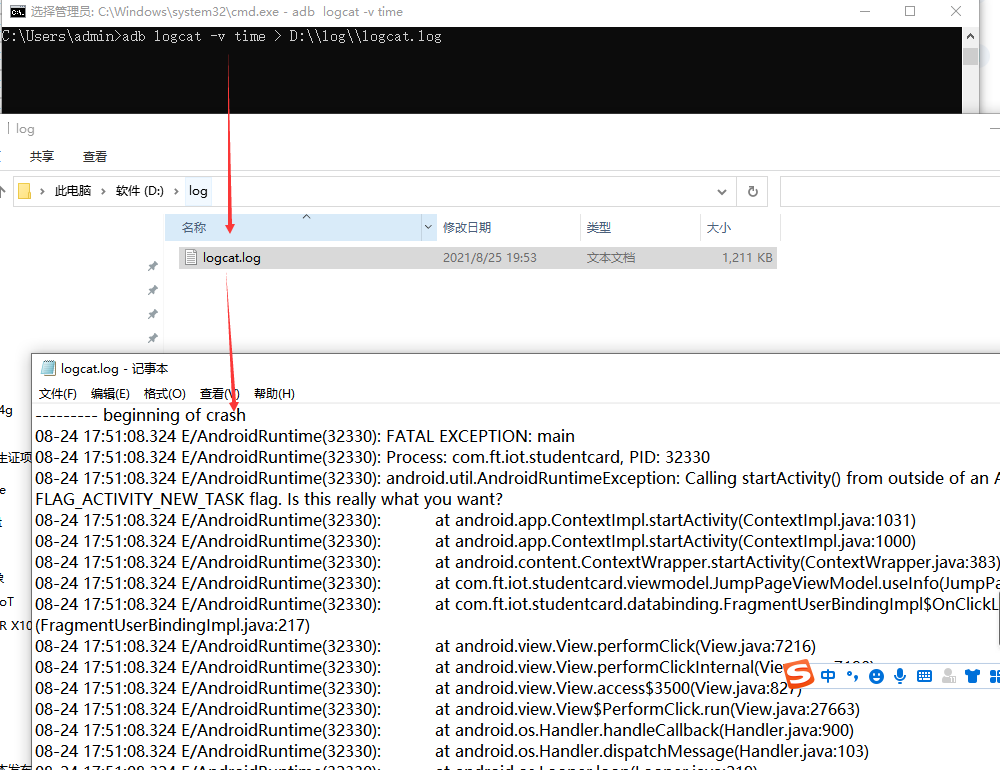Open the Sogou emoji picker

[876, 675]
